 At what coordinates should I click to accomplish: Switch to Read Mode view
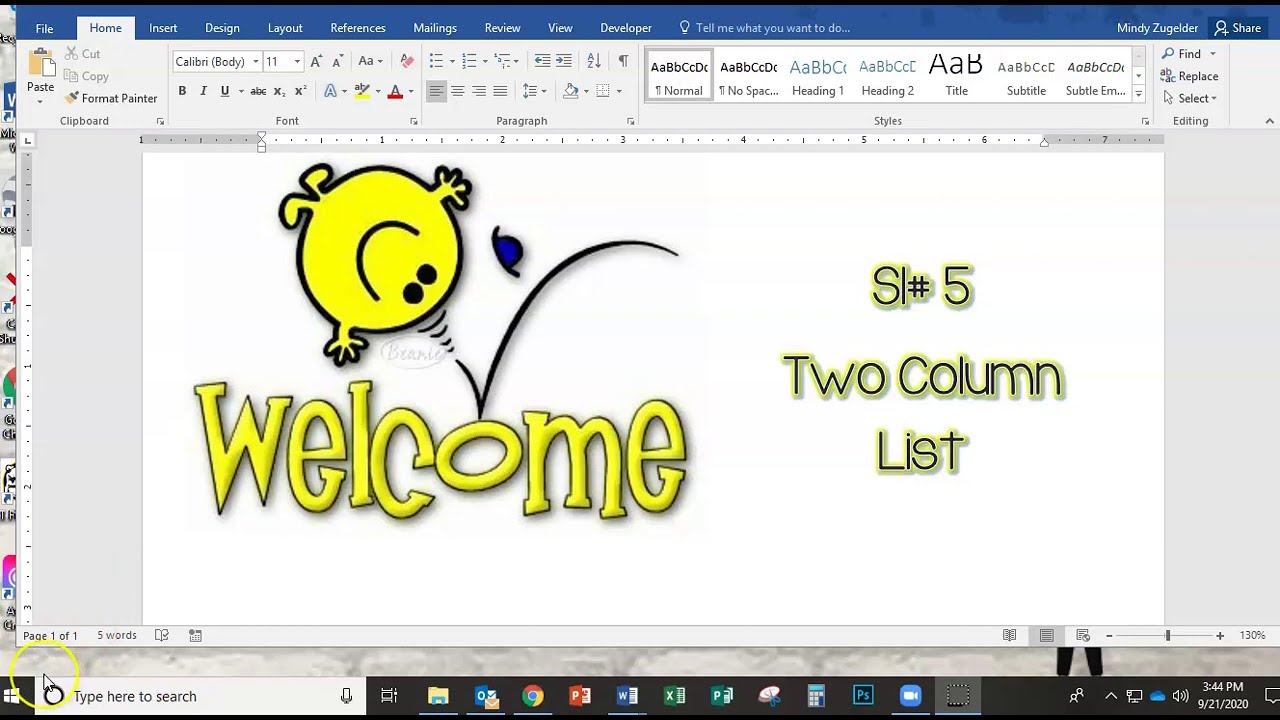[1010, 636]
